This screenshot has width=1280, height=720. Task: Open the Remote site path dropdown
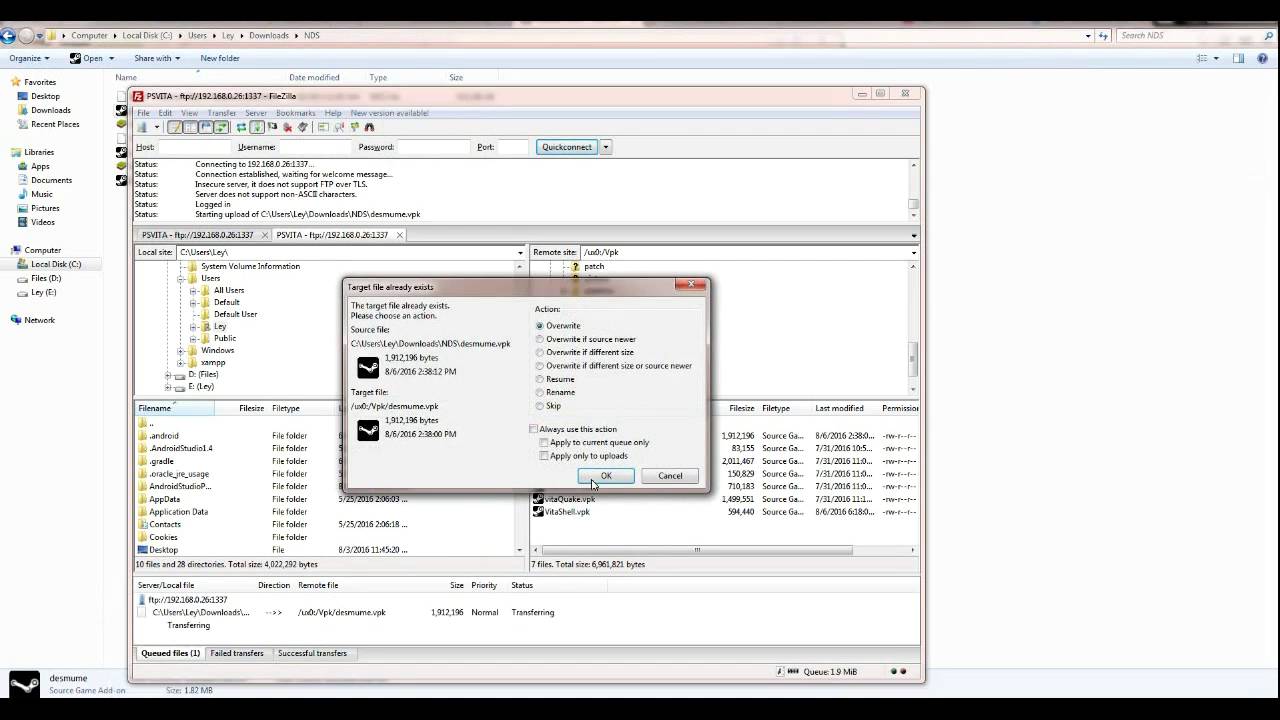(913, 252)
